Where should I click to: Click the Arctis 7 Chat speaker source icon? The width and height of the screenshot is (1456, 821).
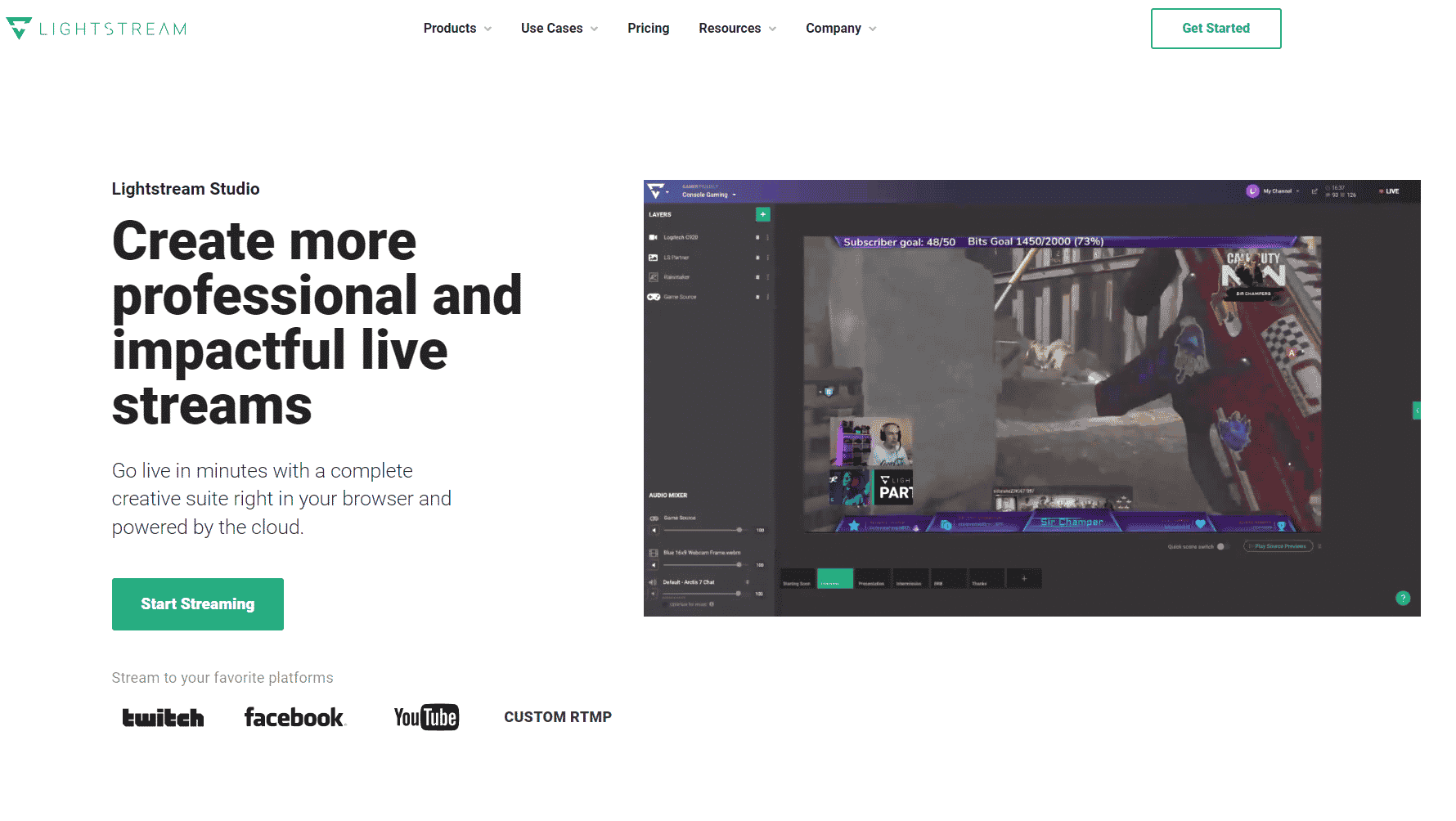tap(654, 582)
